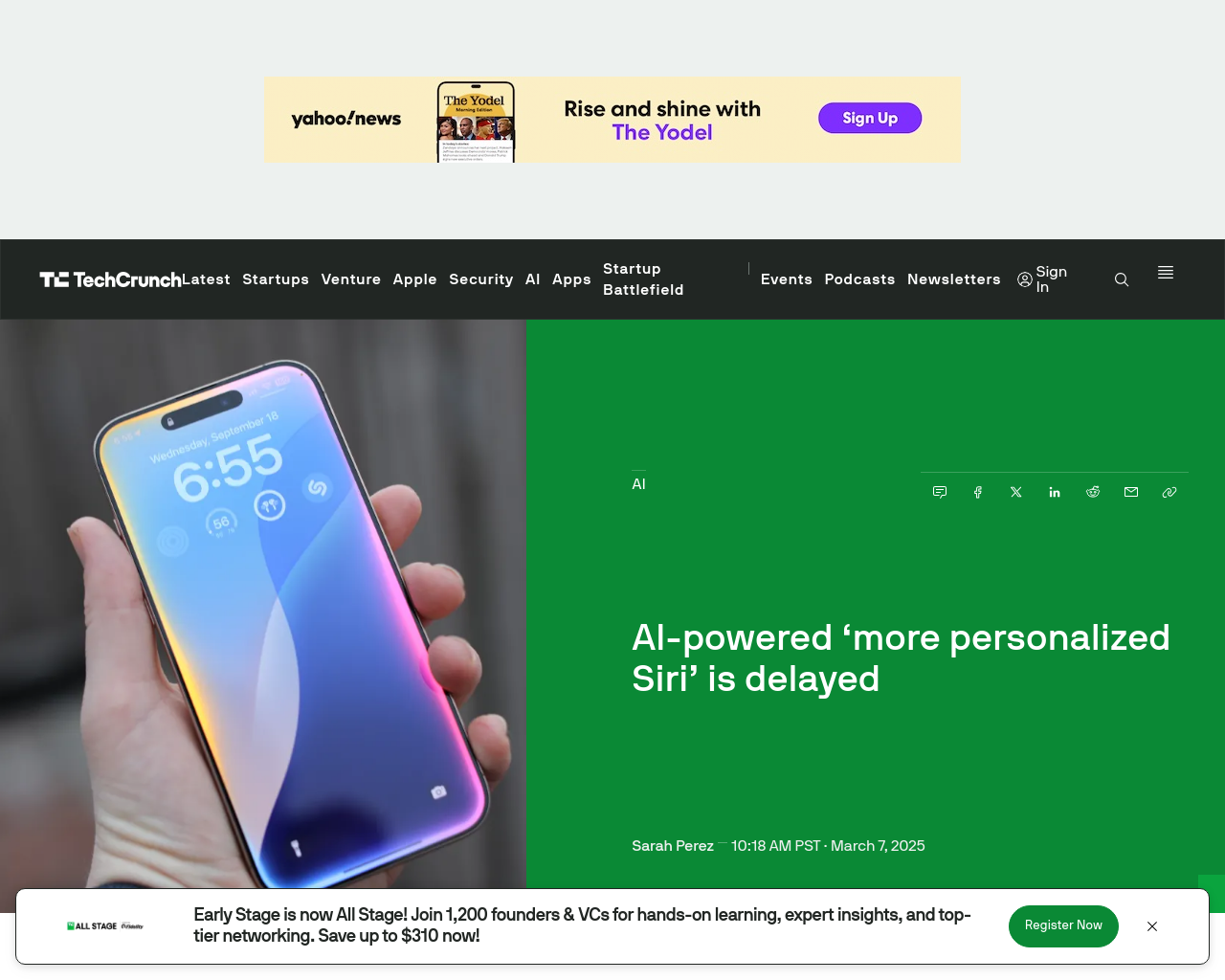Go to the Startups section
1225x980 pixels.
pos(276,279)
